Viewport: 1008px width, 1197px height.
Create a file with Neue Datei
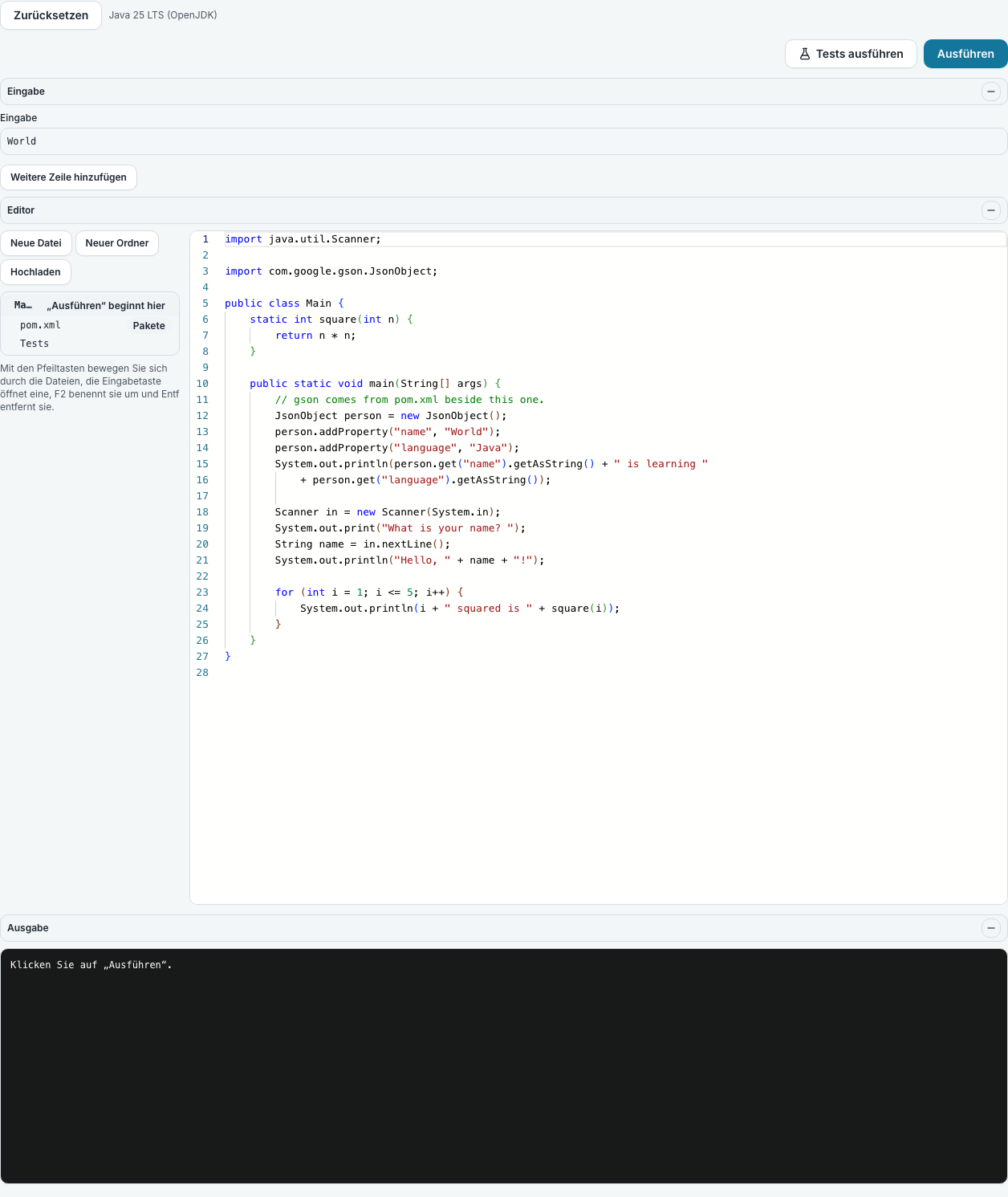click(36, 243)
